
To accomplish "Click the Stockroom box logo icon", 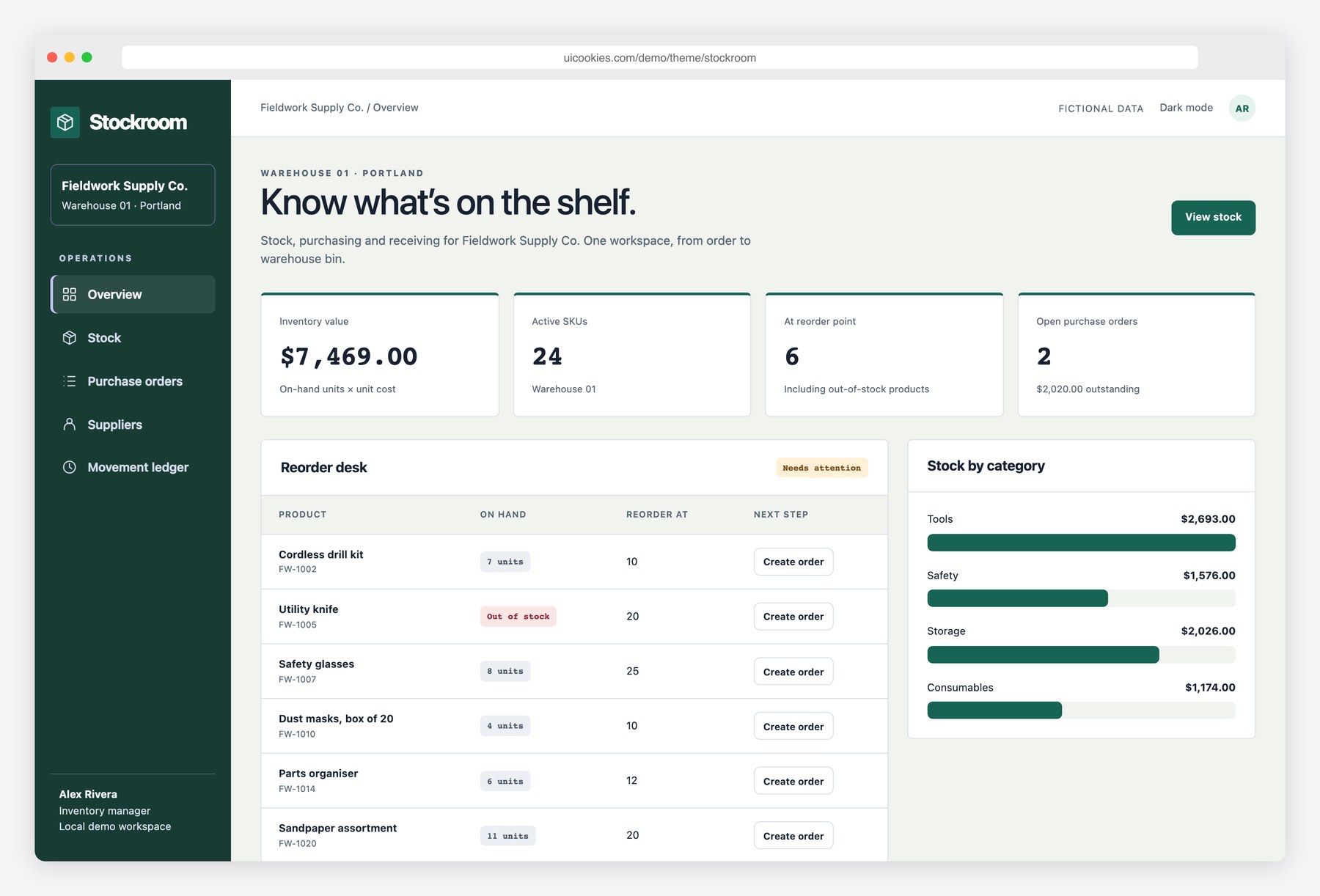I will pyautogui.click(x=65, y=122).
